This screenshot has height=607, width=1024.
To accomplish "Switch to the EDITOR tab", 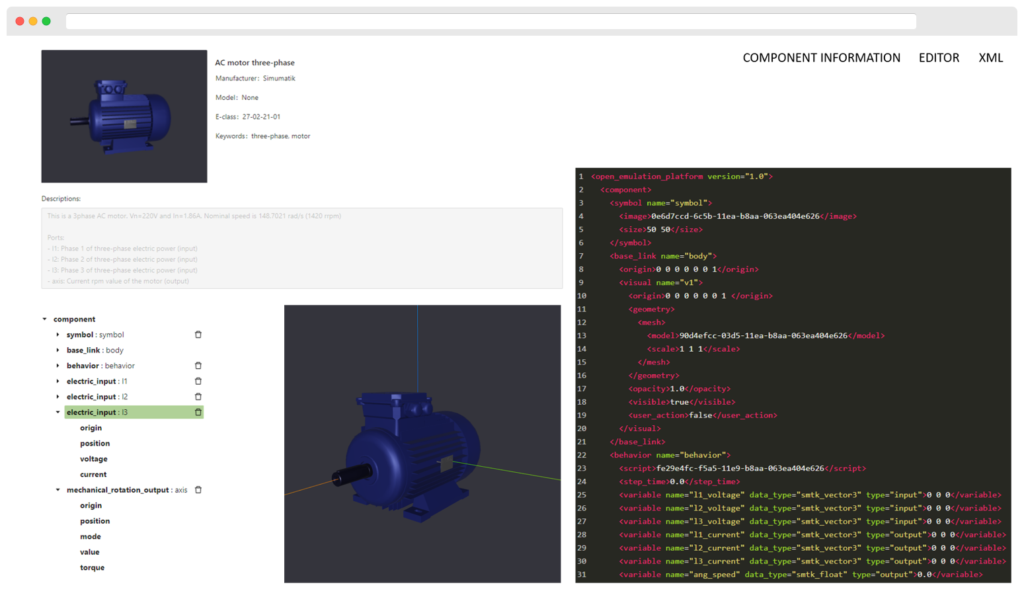I will pyautogui.click(x=938, y=58).
